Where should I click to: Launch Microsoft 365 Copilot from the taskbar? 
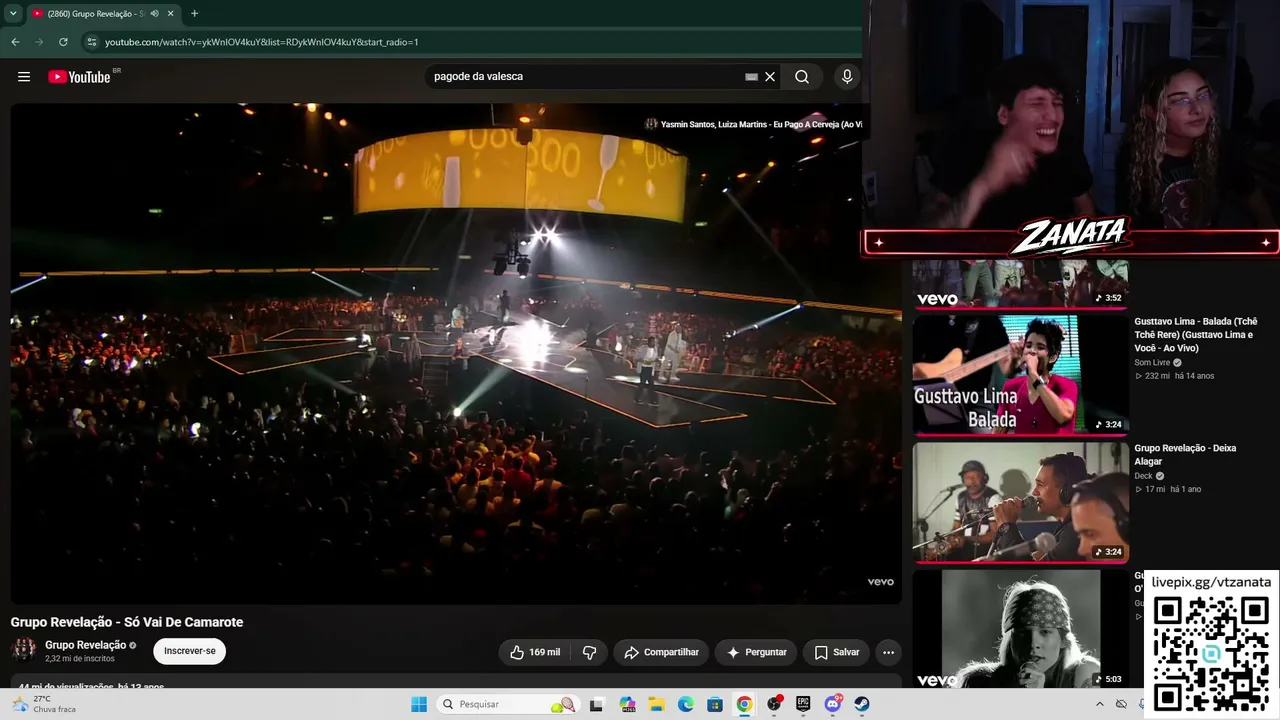click(x=627, y=704)
